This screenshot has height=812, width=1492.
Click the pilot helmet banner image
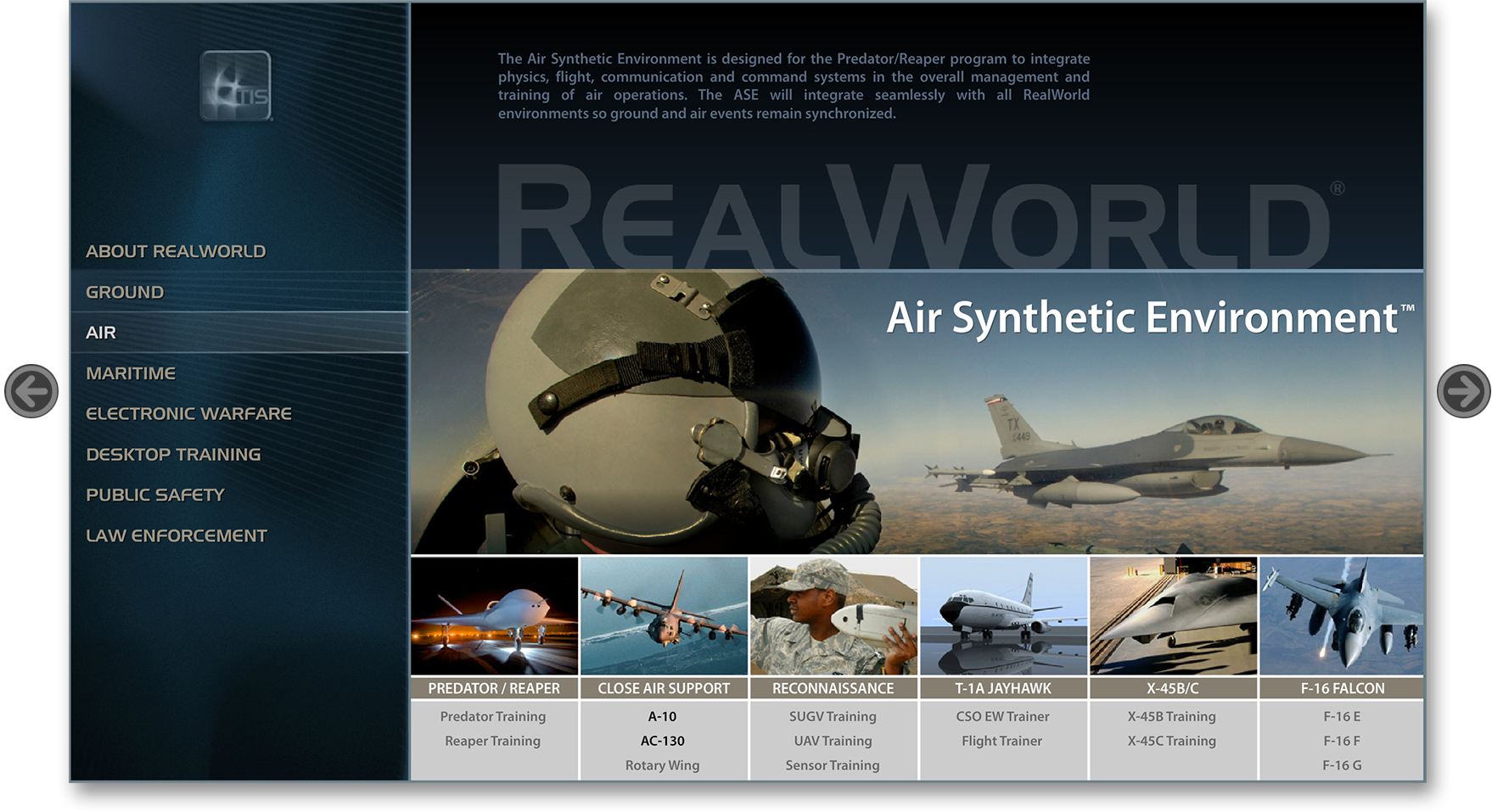(917, 412)
